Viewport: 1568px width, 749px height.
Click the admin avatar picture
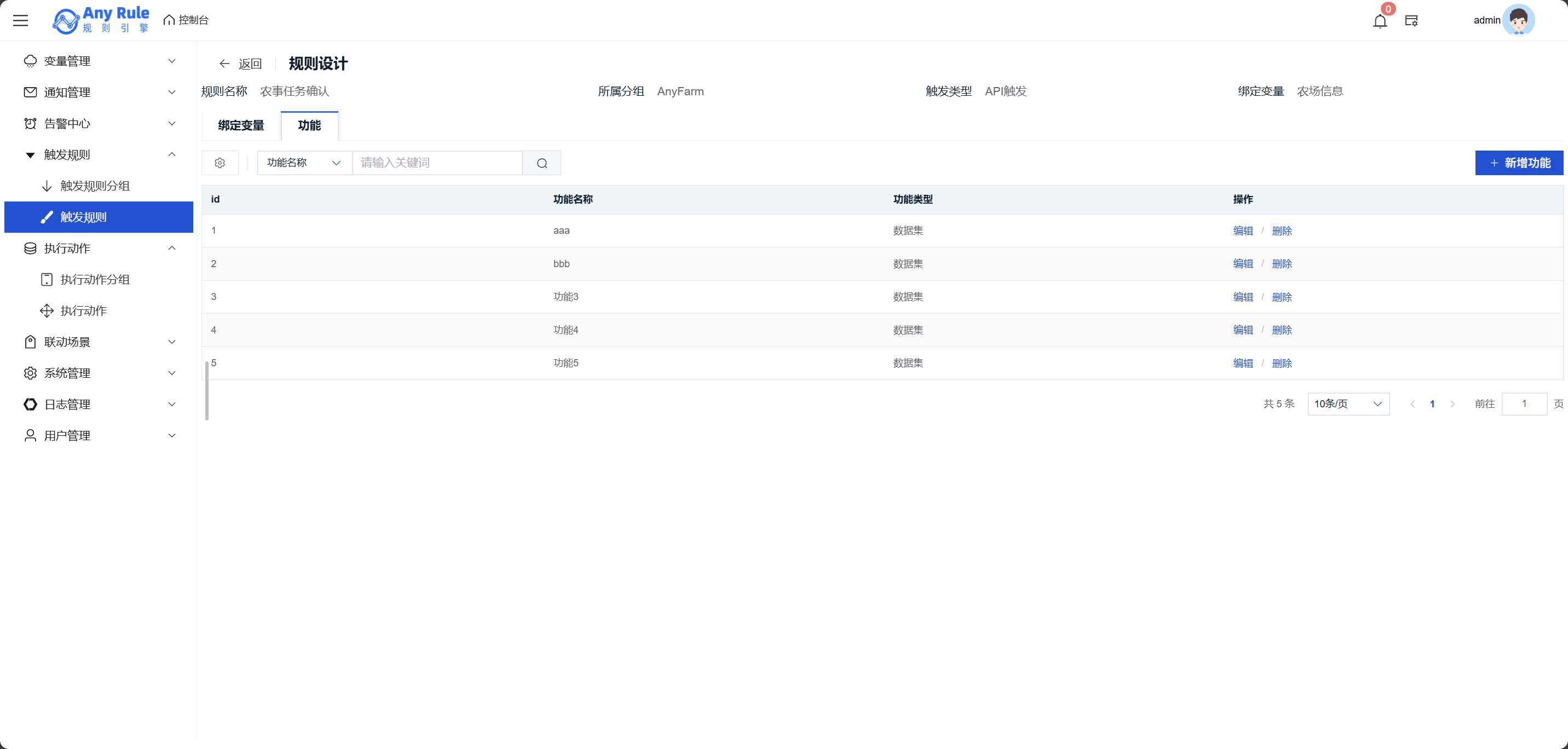tap(1518, 21)
